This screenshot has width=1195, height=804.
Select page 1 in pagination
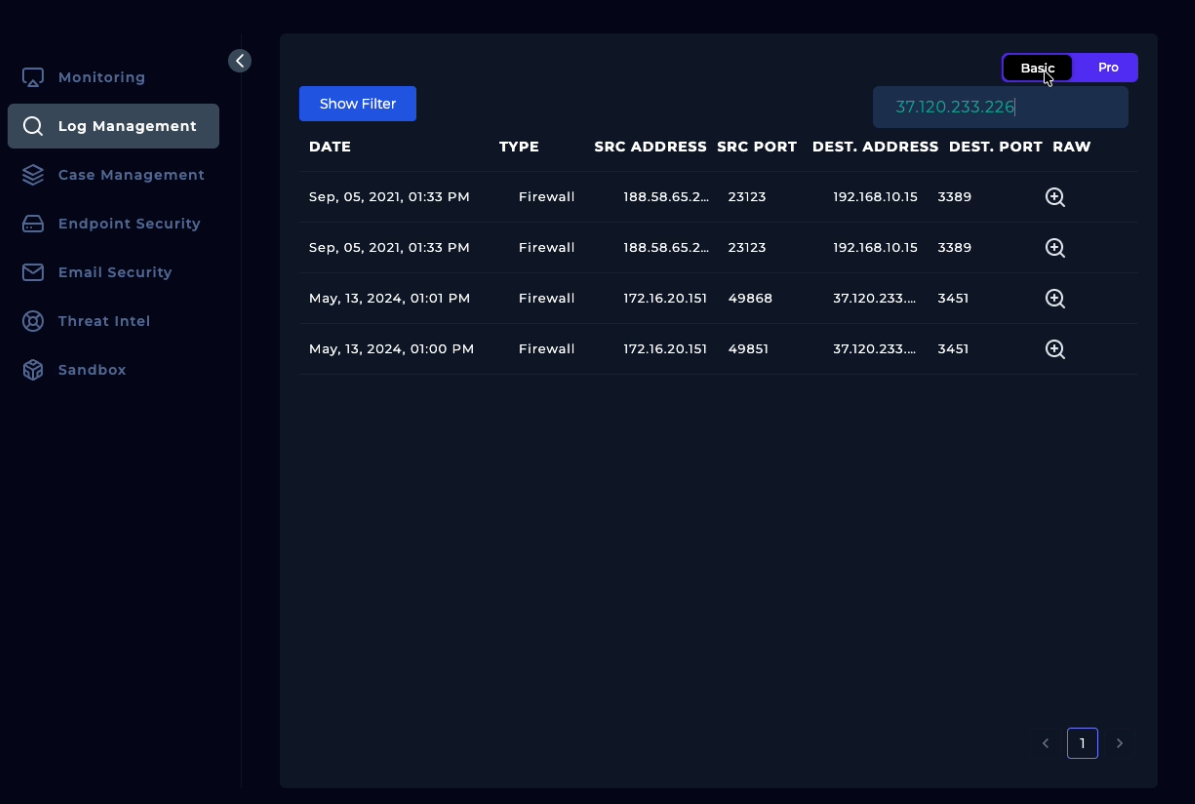[1082, 743]
